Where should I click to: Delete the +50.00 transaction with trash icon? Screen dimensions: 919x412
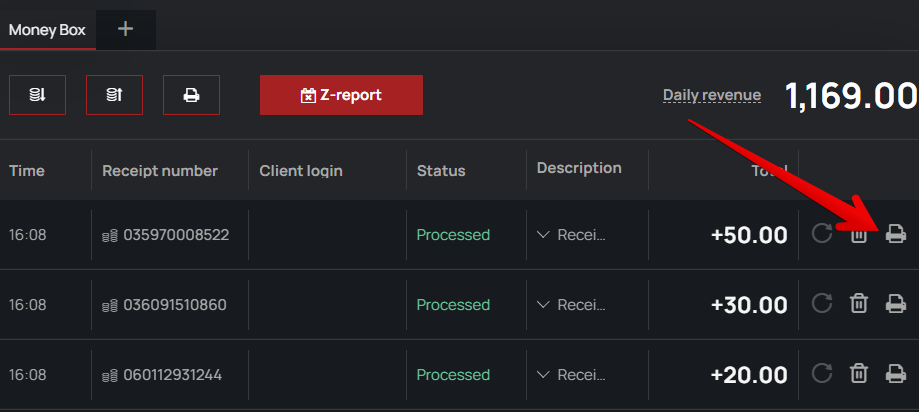click(858, 234)
